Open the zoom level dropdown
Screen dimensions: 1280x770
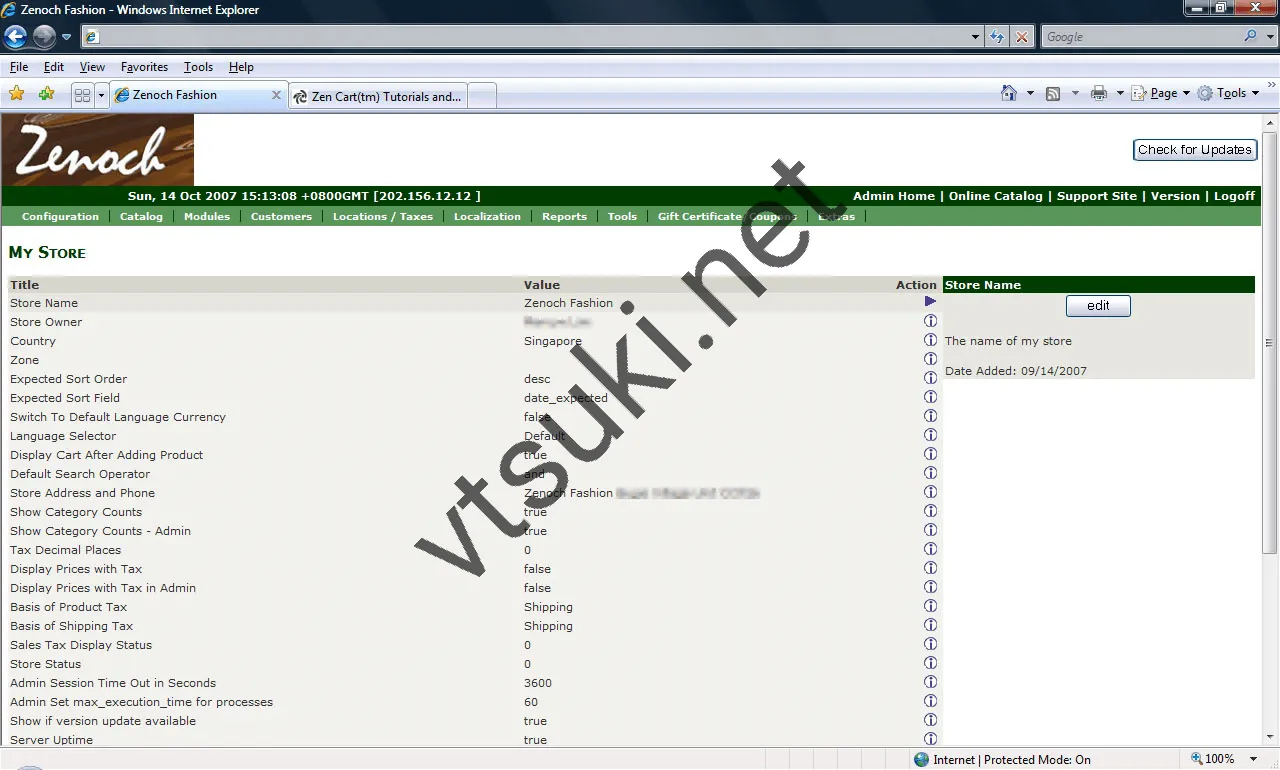(x=1255, y=759)
